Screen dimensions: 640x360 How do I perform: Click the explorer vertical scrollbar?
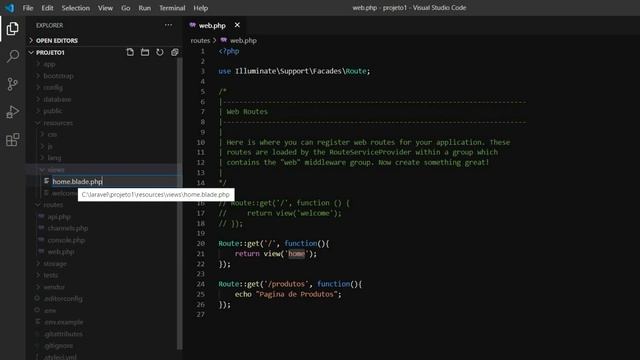point(180,204)
